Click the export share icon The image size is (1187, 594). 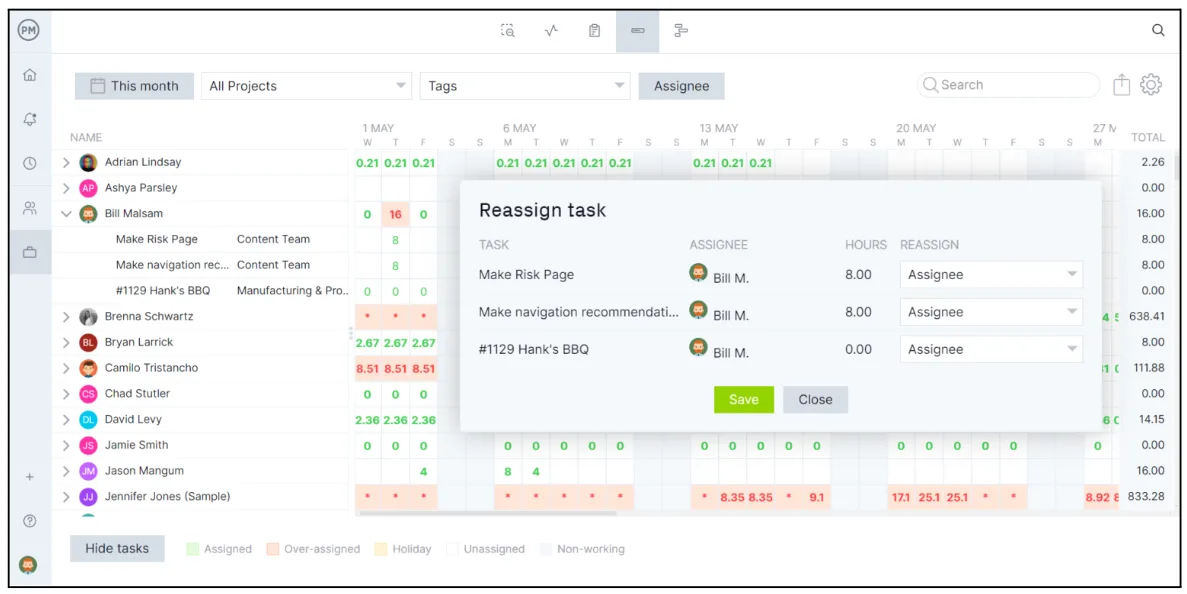coord(1121,85)
